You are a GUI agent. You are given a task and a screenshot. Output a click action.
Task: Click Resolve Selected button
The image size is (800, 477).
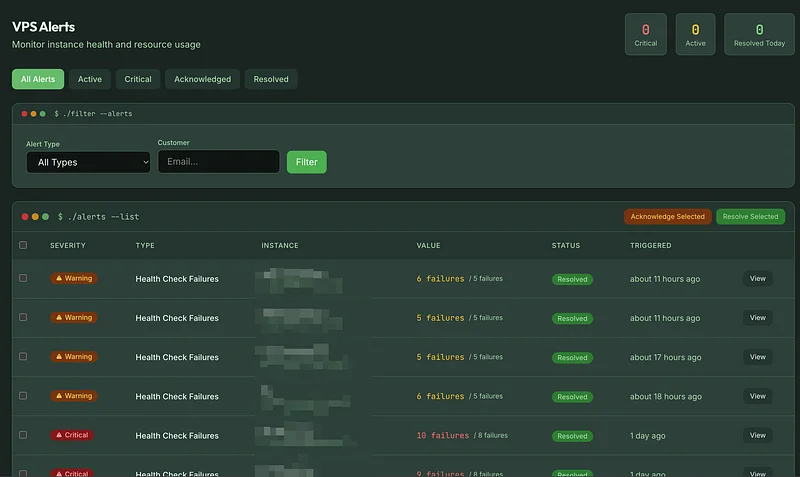(751, 216)
